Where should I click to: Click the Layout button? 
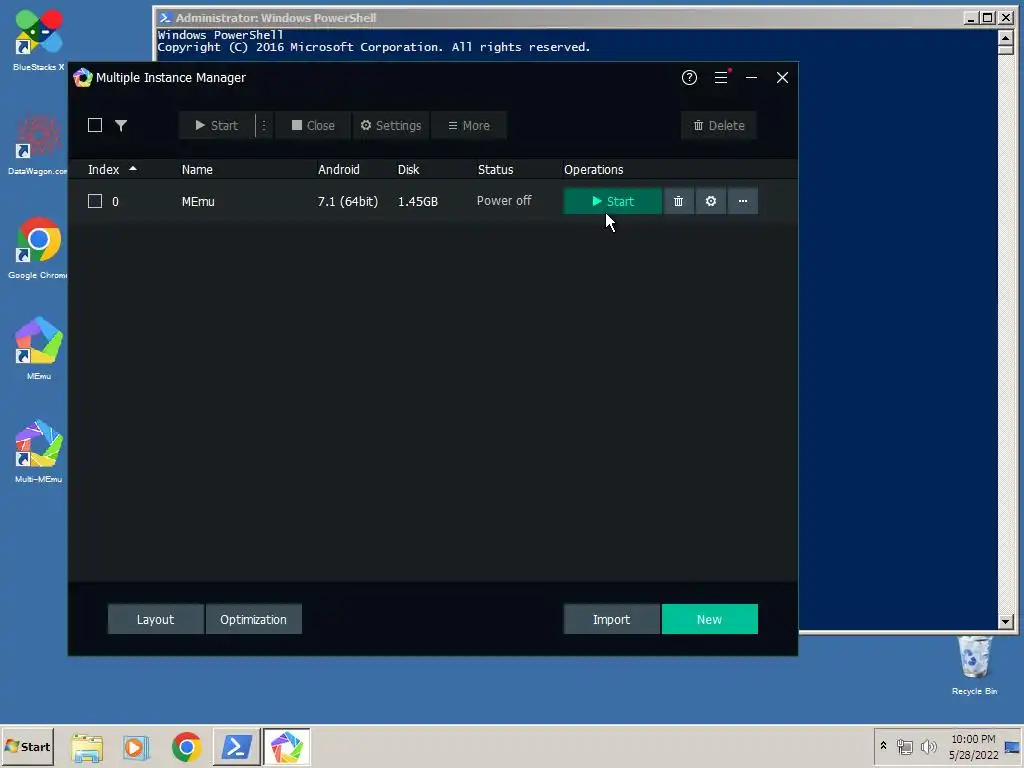(155, 619)
